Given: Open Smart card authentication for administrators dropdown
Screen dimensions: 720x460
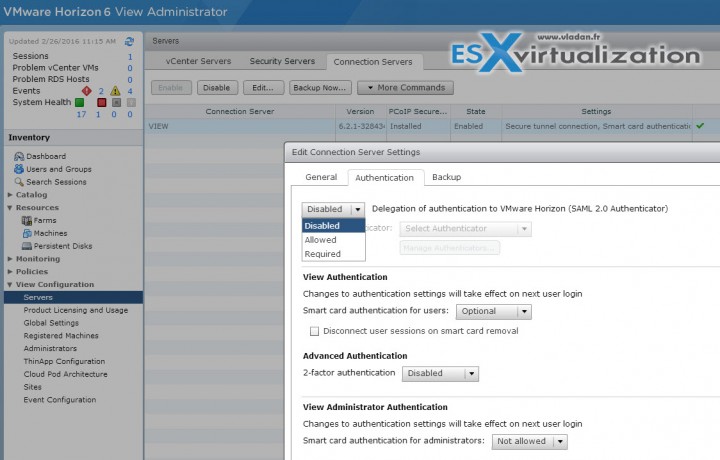Looking at the screenshot, I should [x=529, y=441].
